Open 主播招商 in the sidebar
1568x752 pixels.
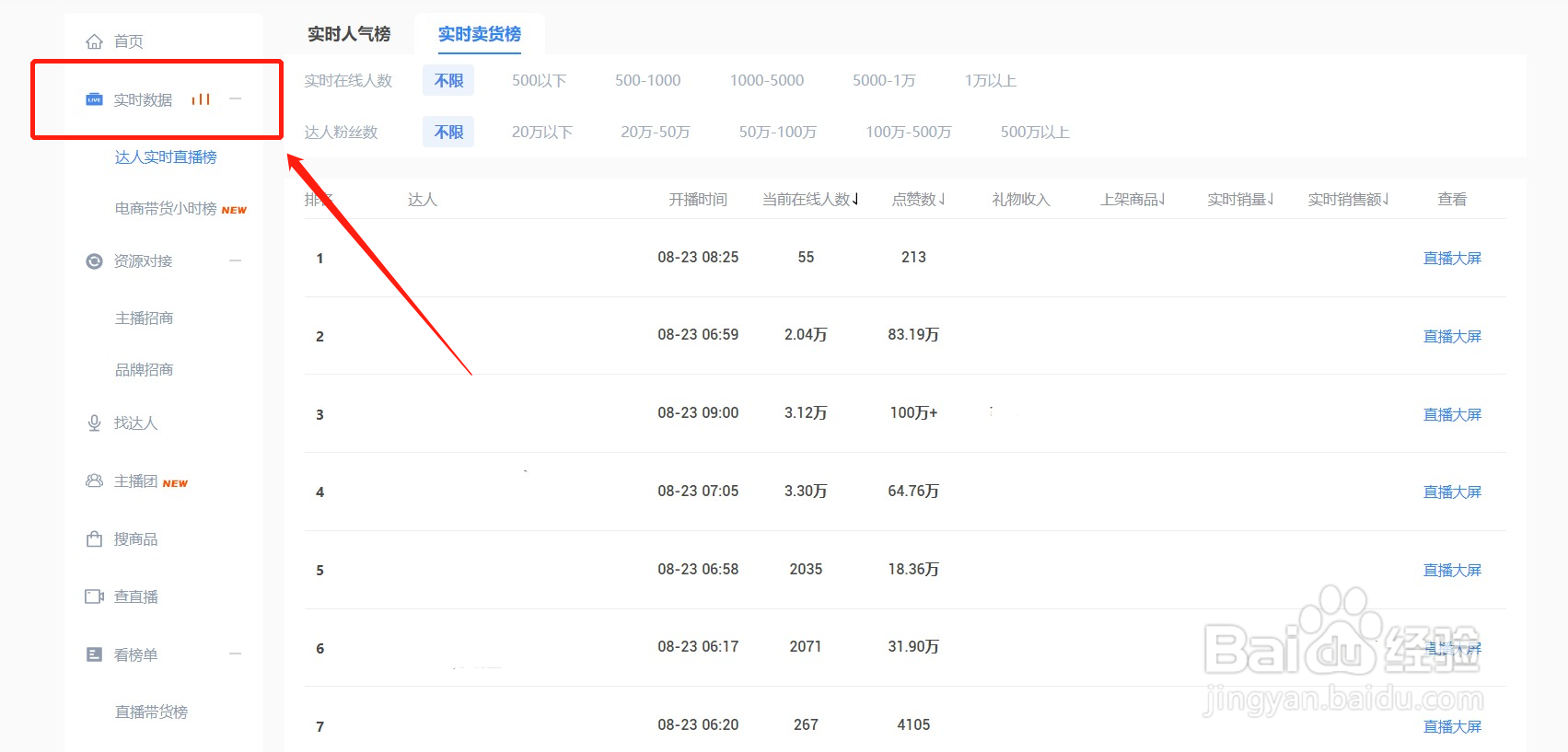point(144,318)
